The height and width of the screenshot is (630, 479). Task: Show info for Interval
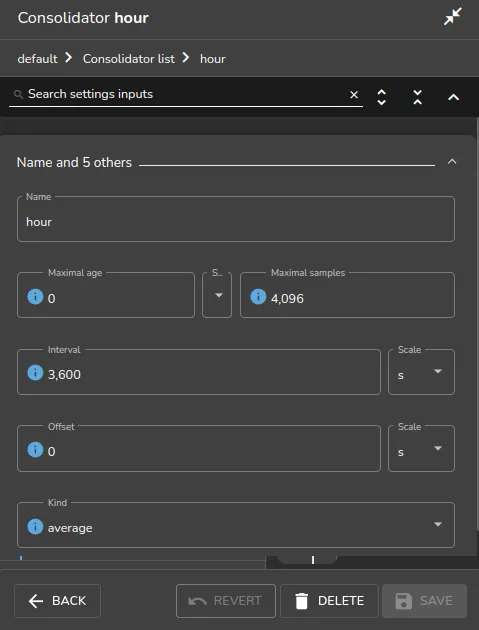35,373
